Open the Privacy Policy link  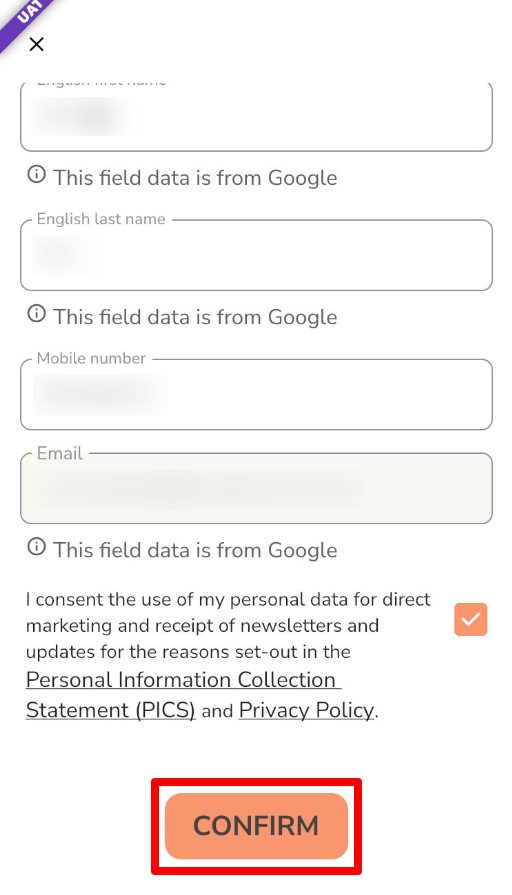point(307,710)
